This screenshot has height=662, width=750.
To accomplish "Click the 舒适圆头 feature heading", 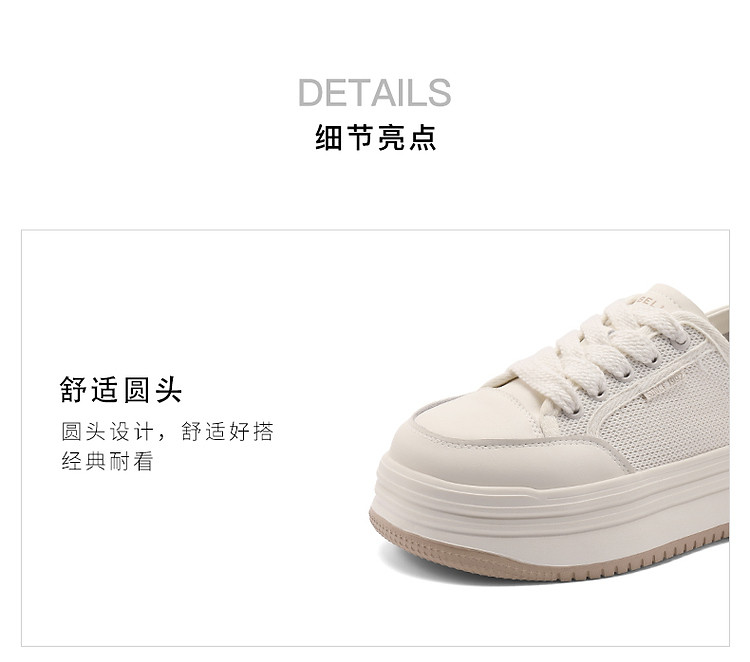I will 121,390.
